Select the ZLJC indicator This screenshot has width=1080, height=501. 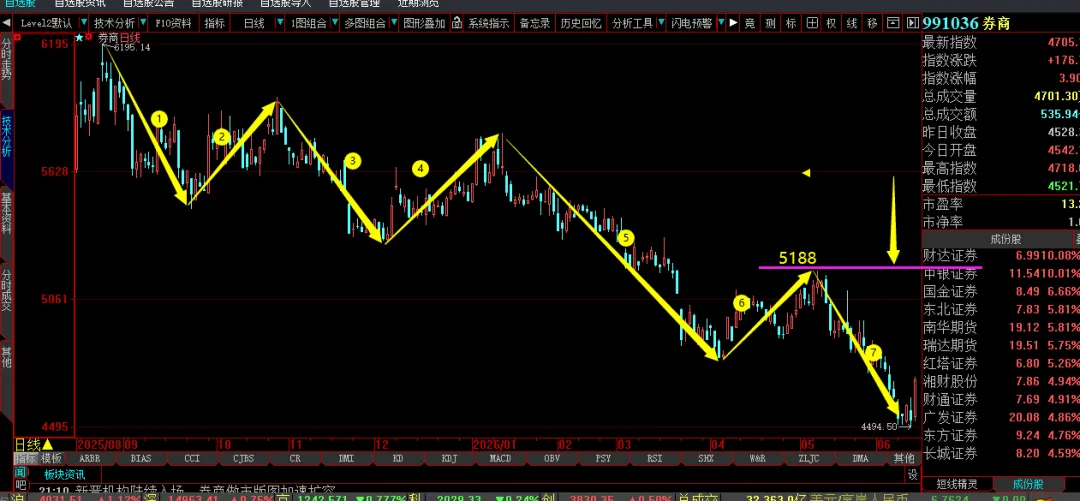pos(809,458)
